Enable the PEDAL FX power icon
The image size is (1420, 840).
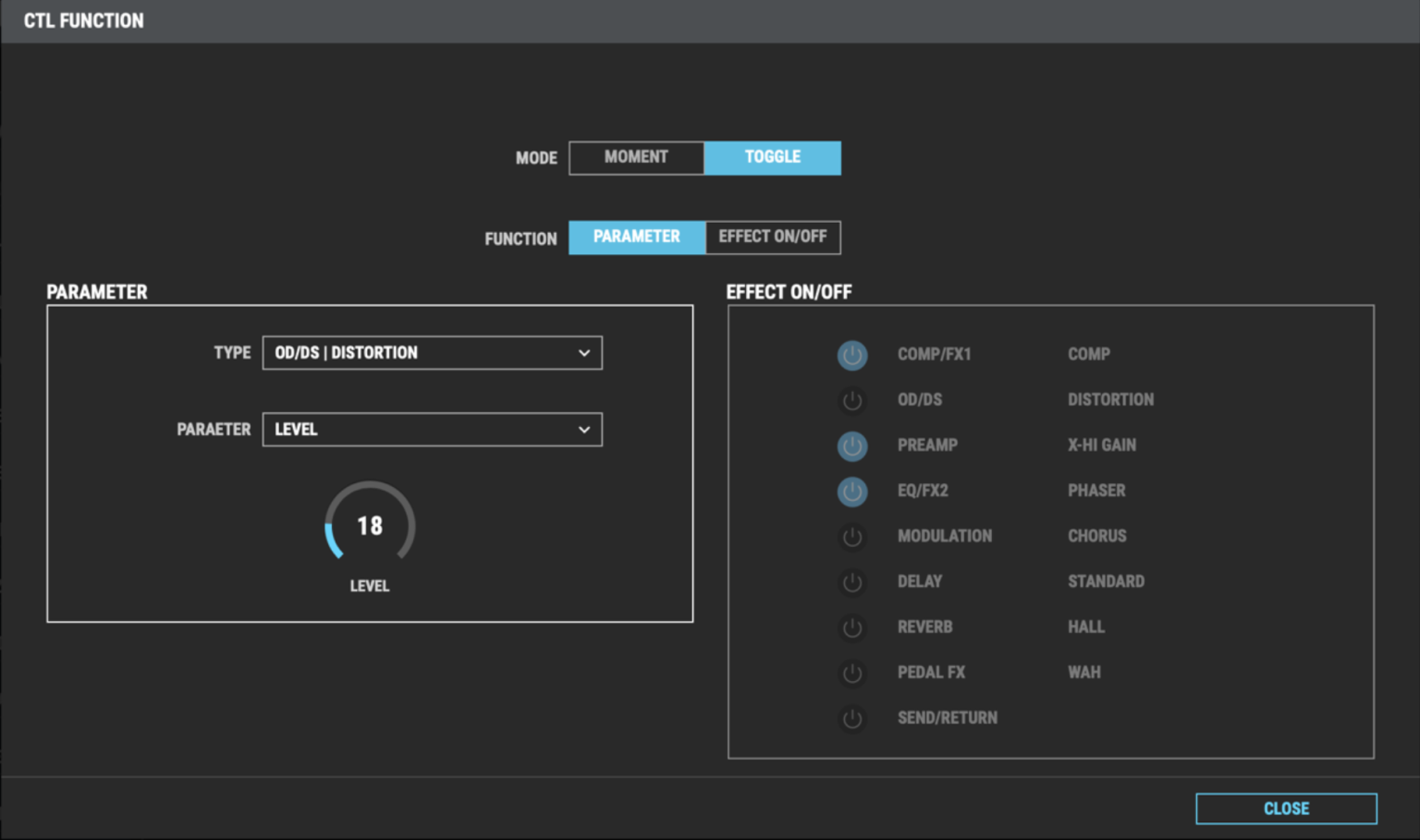click(x=851, y=673)
